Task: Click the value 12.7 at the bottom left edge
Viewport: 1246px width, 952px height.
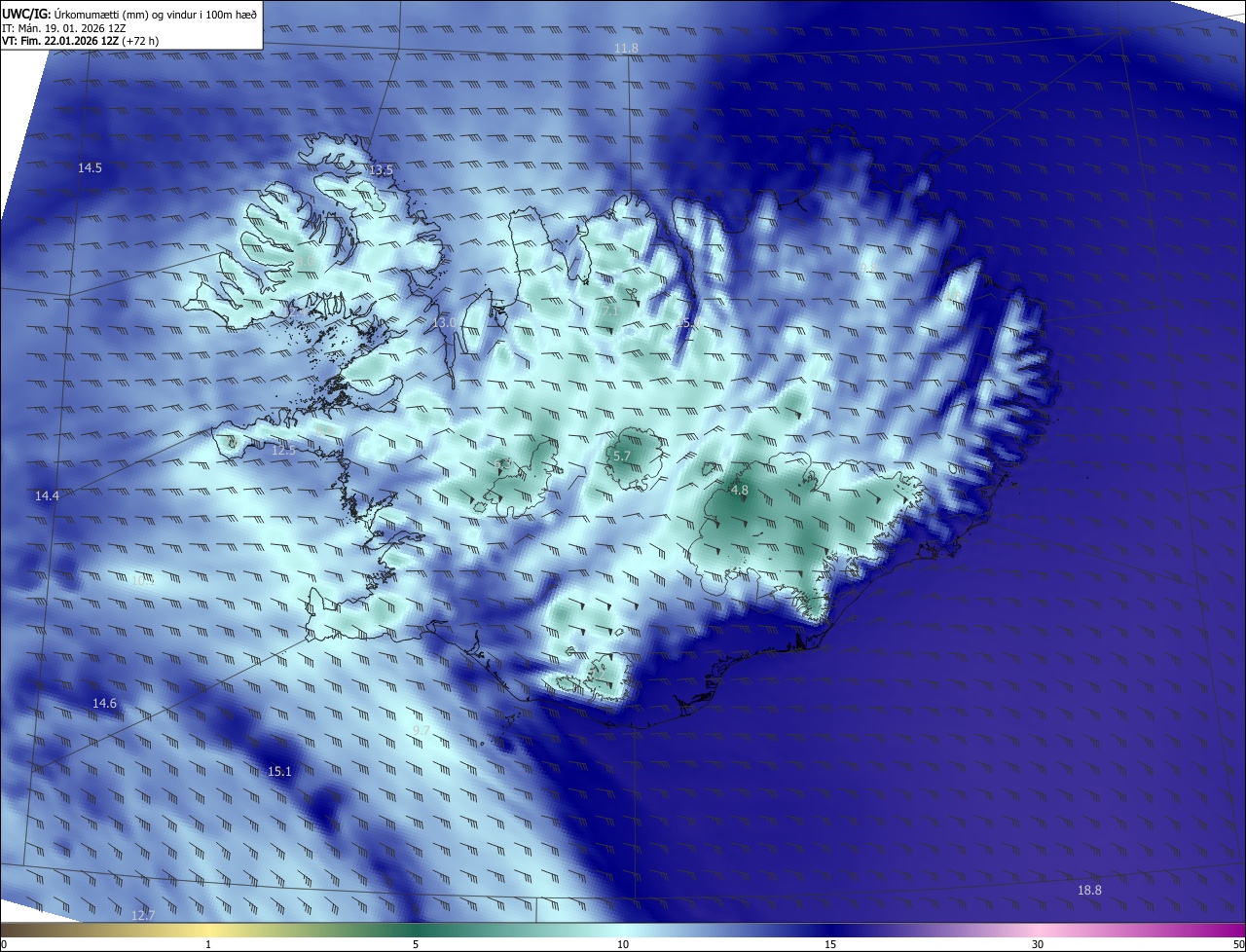Action: coord(143,915)
